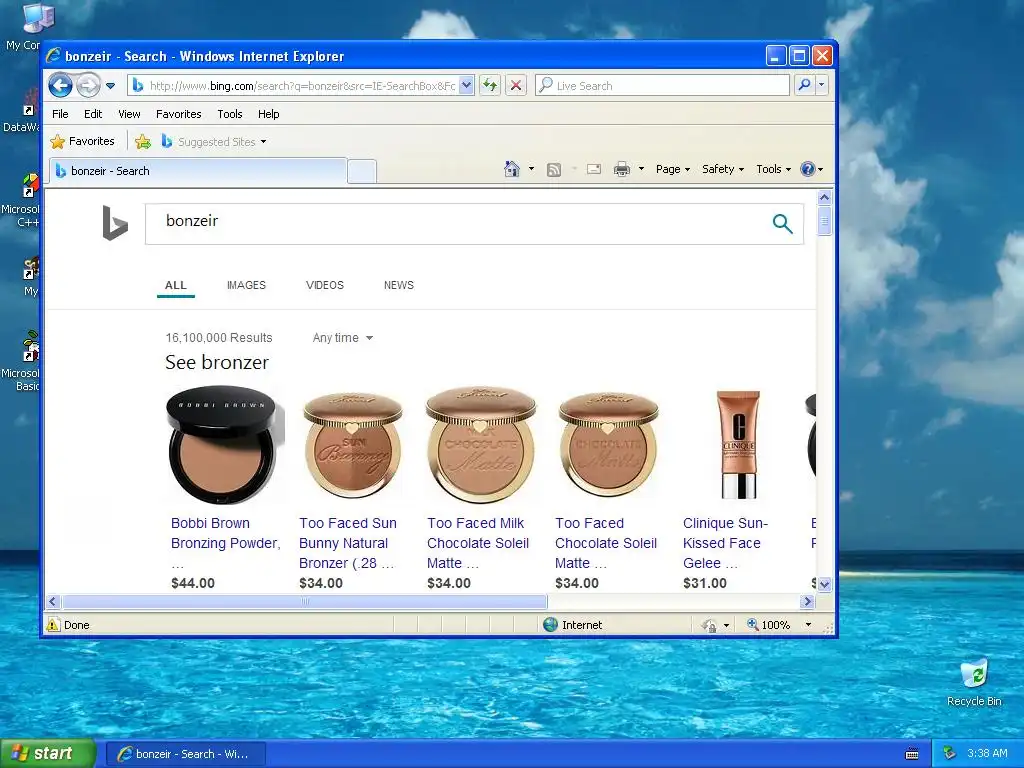Open the Page command bar menu
The height and width of the screenshot is (768, 1024).
click(673, 169)
